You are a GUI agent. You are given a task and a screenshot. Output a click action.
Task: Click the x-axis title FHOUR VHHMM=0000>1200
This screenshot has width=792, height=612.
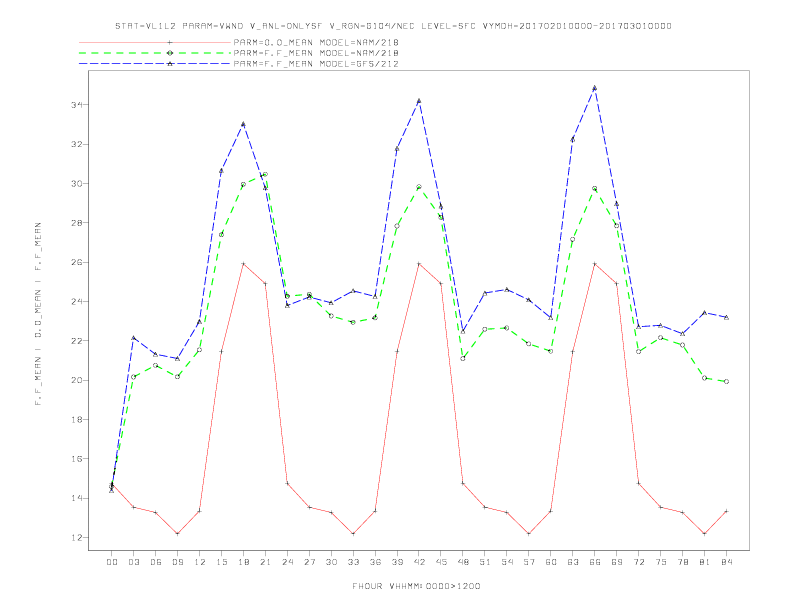point(416,586)
